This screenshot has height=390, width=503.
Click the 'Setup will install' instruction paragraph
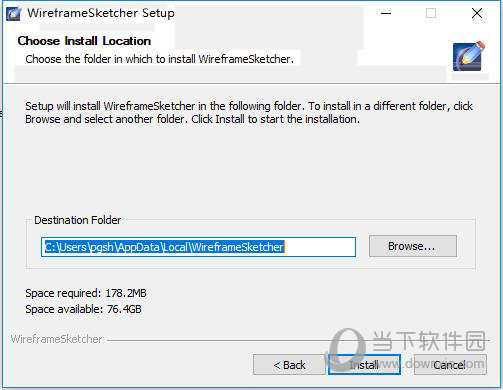tap(249, 112)
